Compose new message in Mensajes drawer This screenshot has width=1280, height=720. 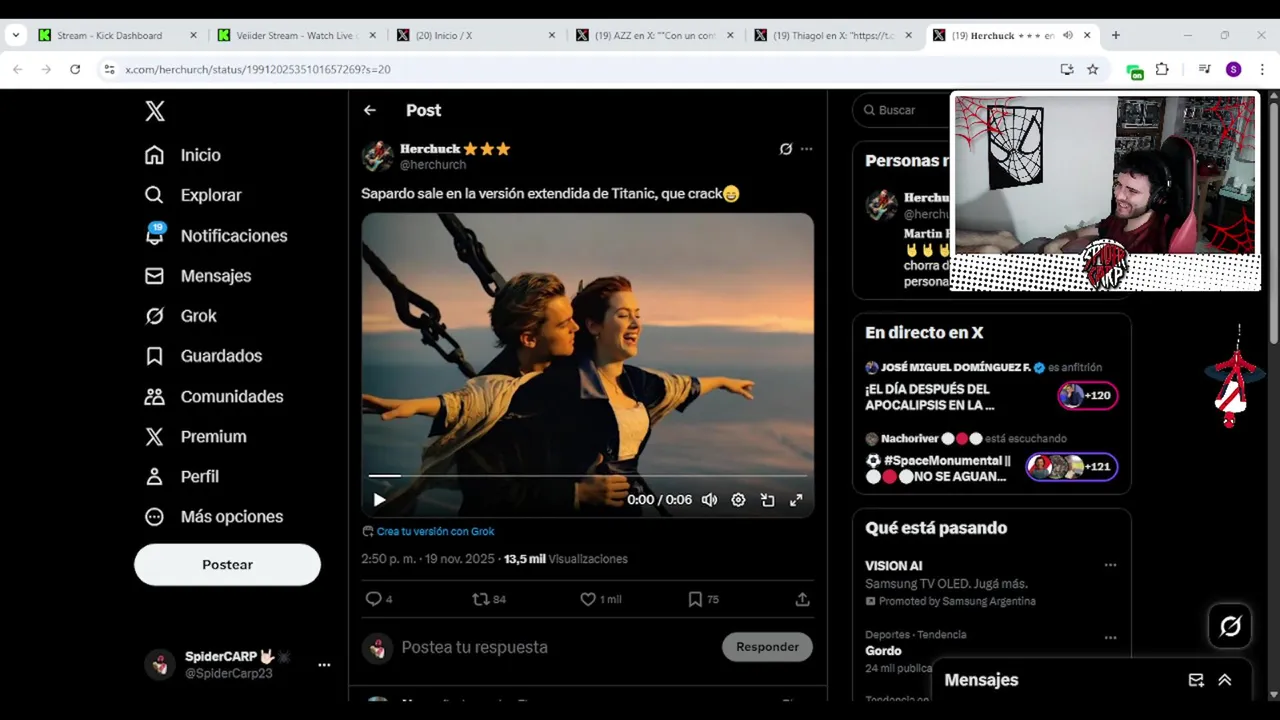1196,680
